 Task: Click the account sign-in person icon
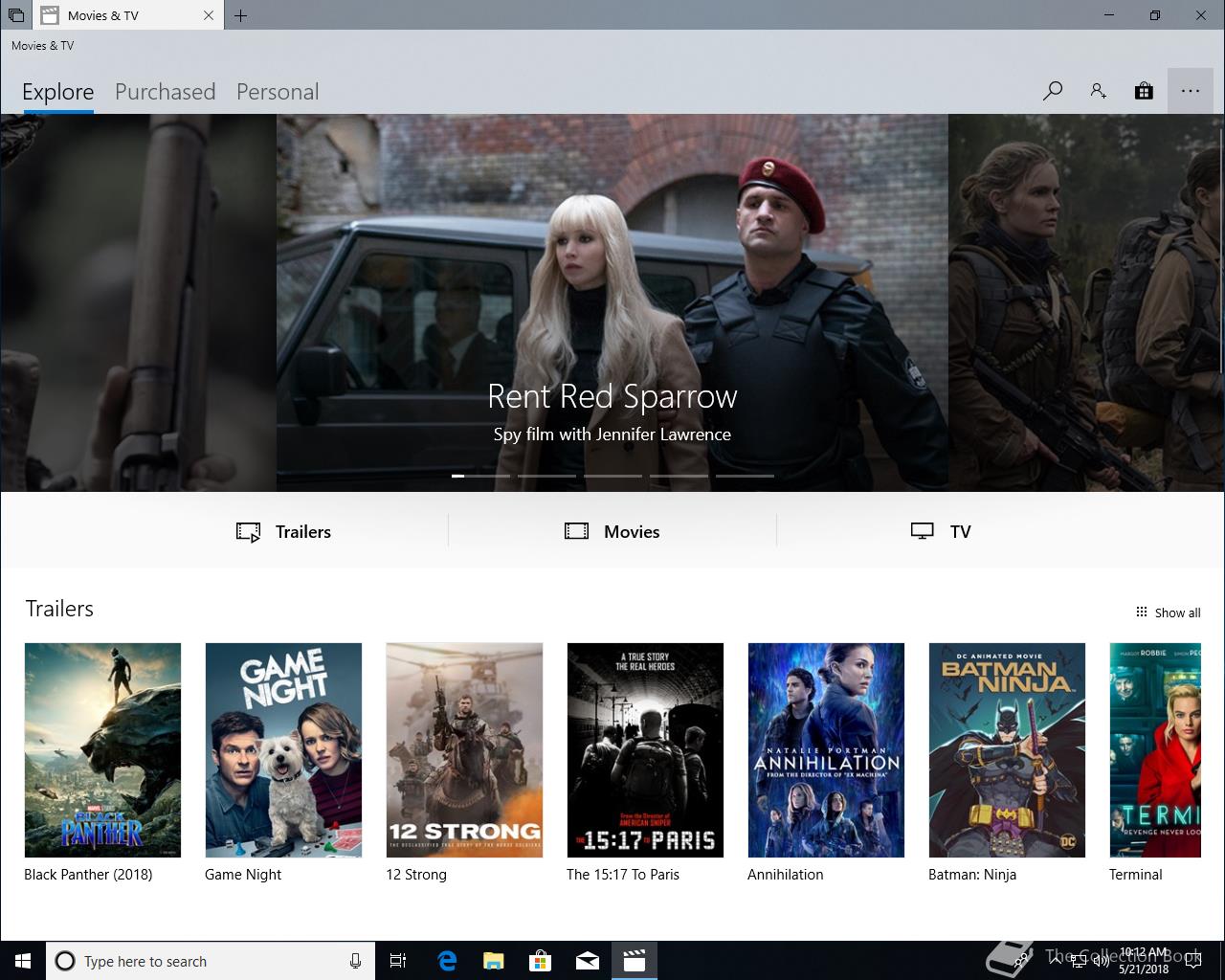pos(1099,91)
